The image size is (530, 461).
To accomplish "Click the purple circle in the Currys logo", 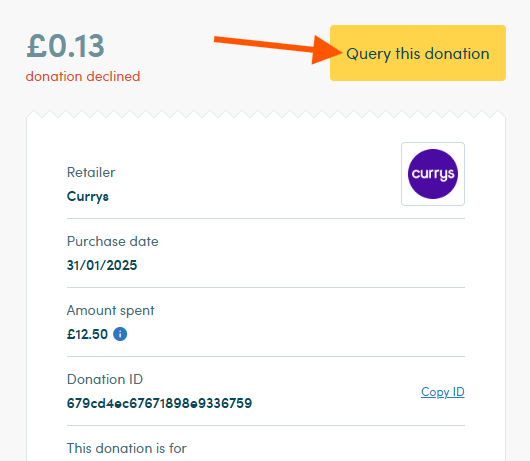I will tap(433, 174).
